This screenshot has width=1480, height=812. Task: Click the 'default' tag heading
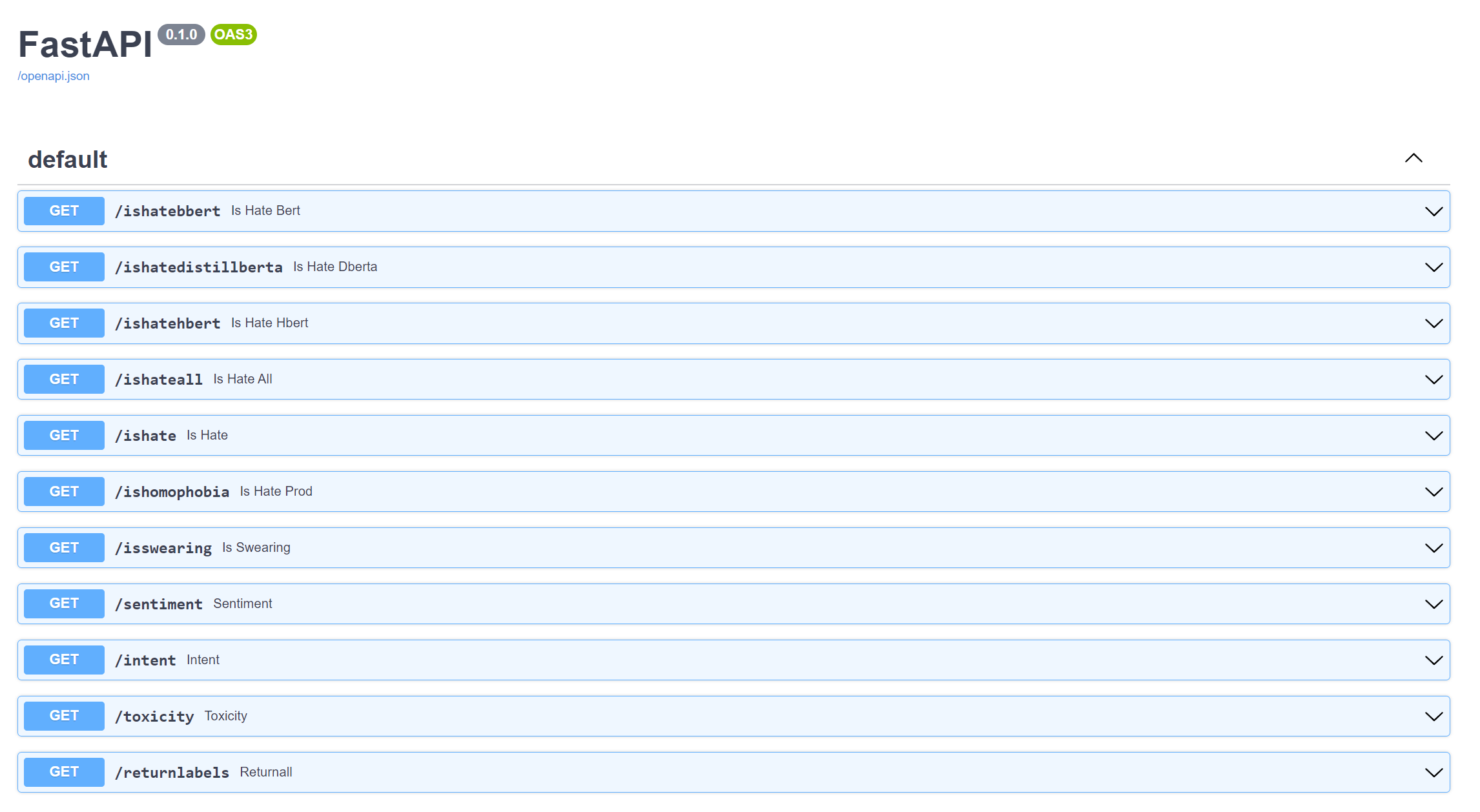pos(68,159)
